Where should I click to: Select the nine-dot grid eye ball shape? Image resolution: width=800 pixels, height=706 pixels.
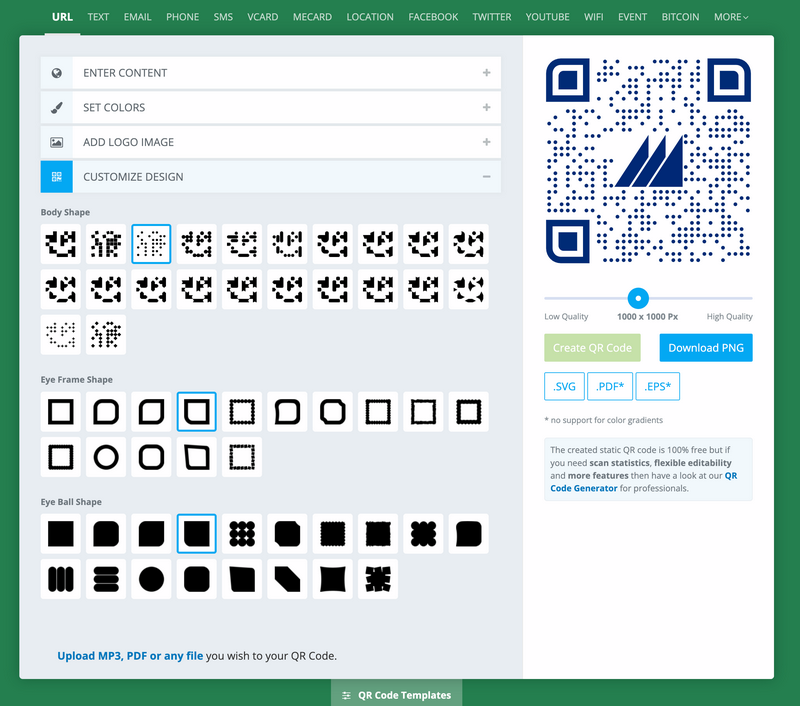click(x=241, y=533)
